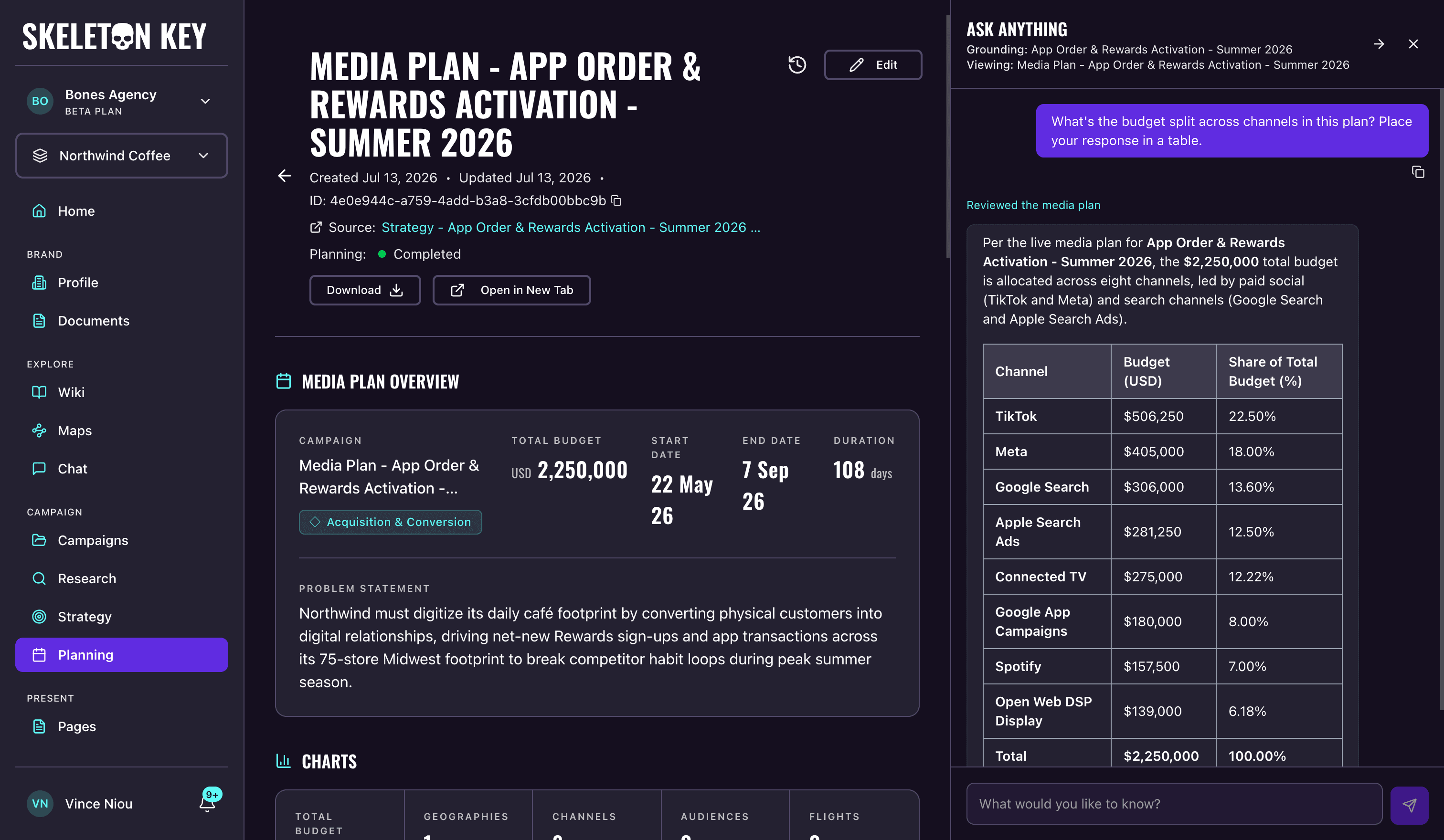
Task: Open Campaigns list
Action: pos(121,541)
